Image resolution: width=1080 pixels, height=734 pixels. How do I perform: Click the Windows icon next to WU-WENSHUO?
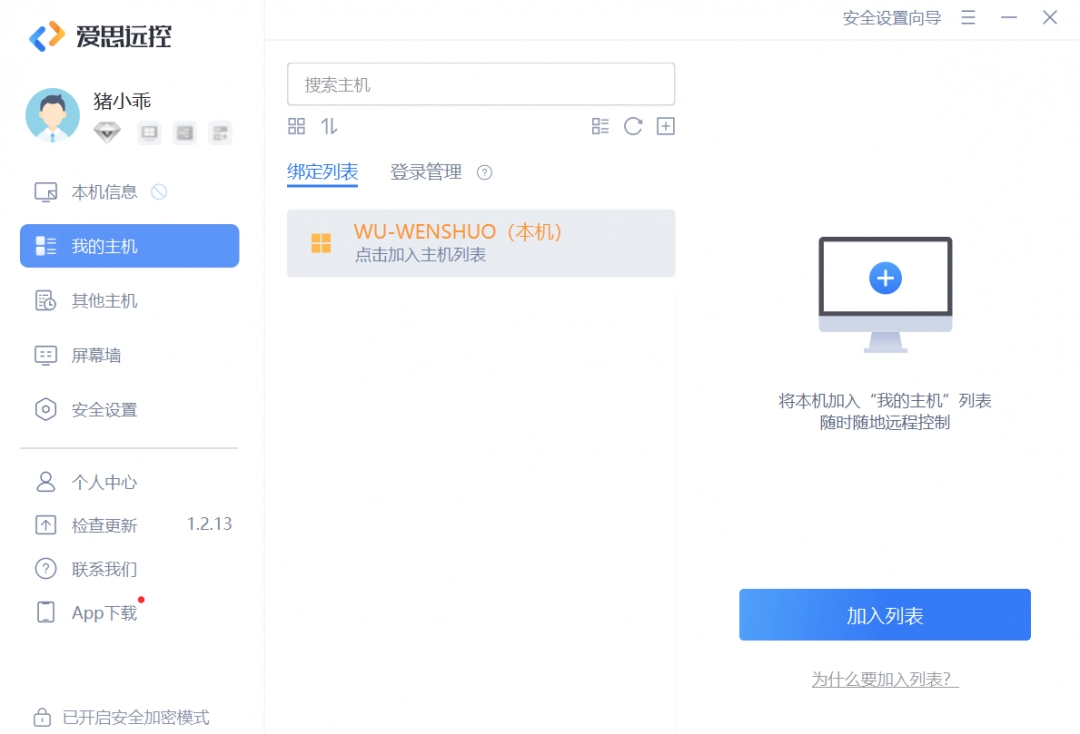[320, 242]
